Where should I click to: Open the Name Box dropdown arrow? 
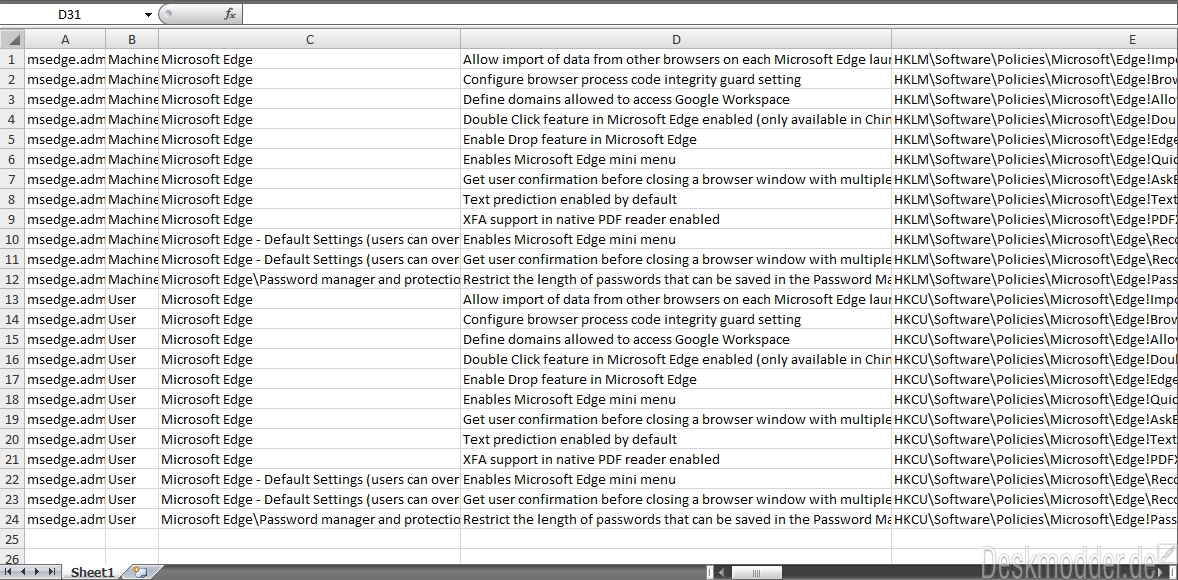(x=148, y=14)
